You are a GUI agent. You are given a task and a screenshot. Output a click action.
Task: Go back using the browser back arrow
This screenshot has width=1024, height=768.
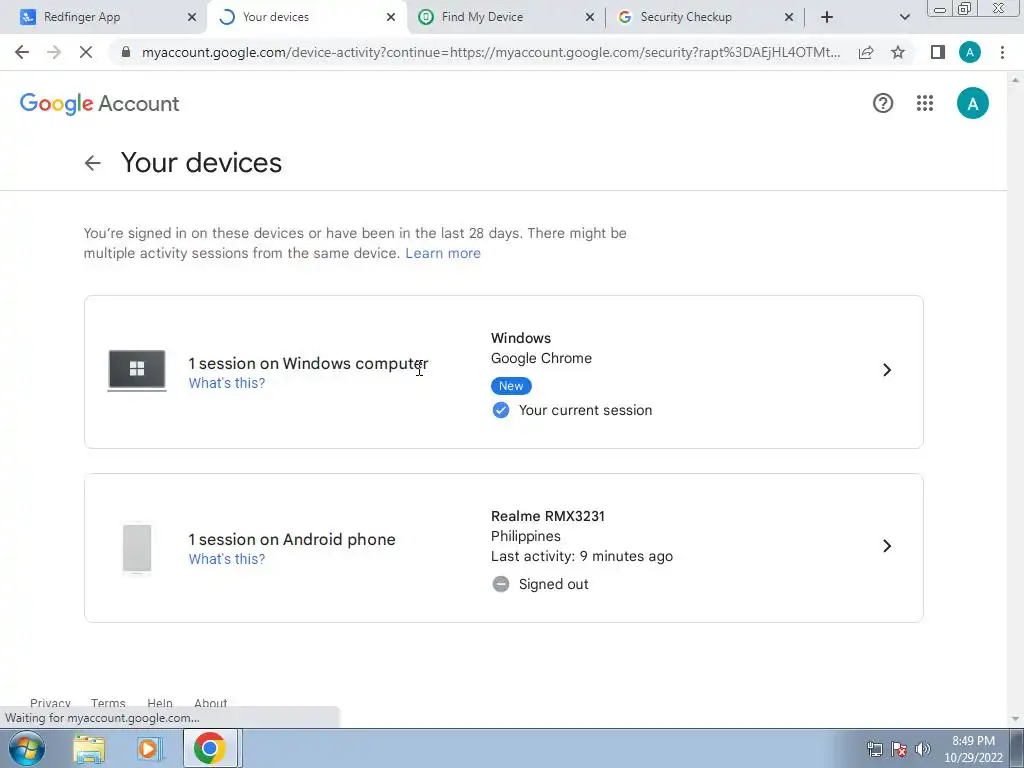22,52
